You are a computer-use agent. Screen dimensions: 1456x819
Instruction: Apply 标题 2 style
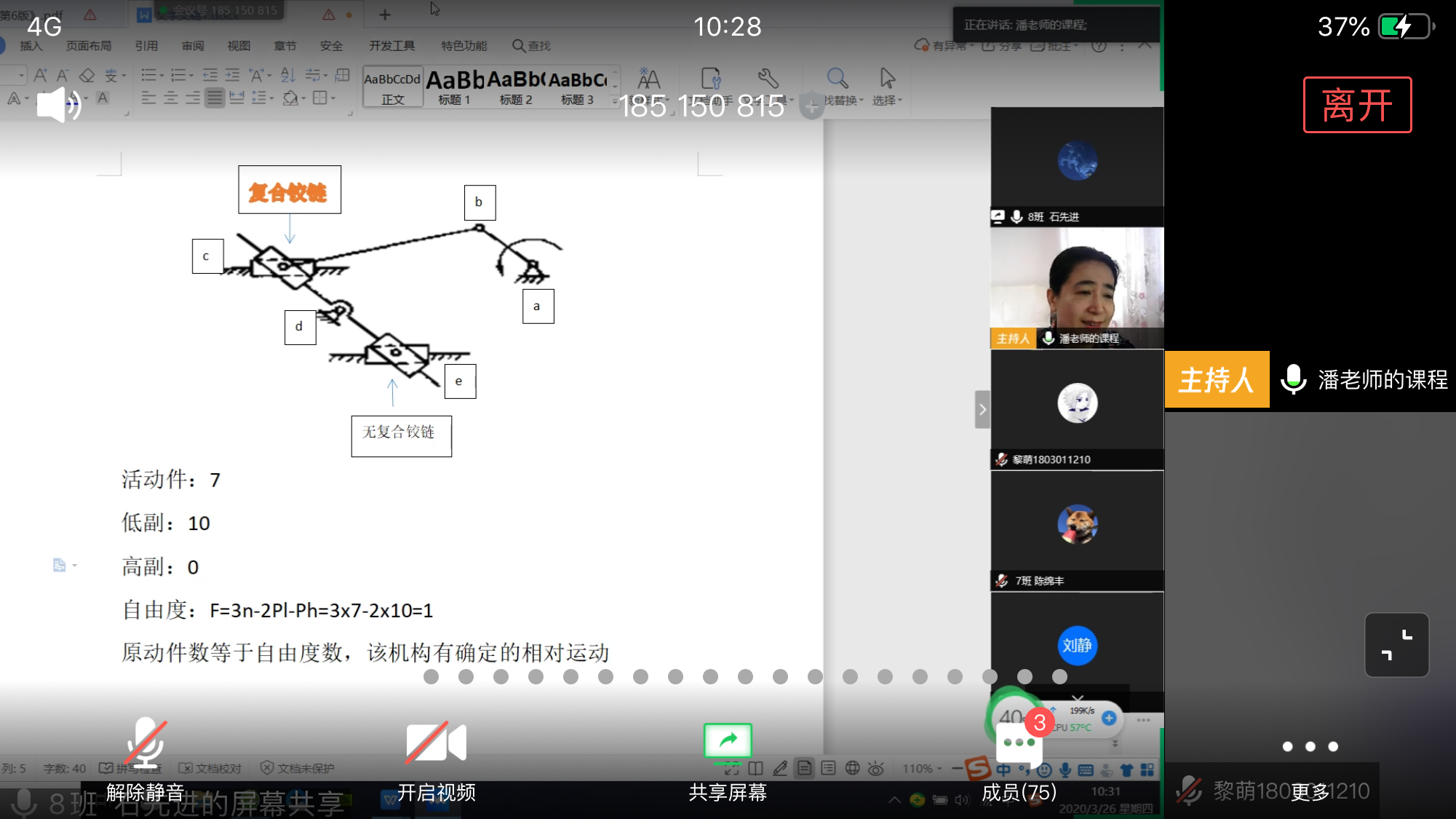tap(516, 88)
